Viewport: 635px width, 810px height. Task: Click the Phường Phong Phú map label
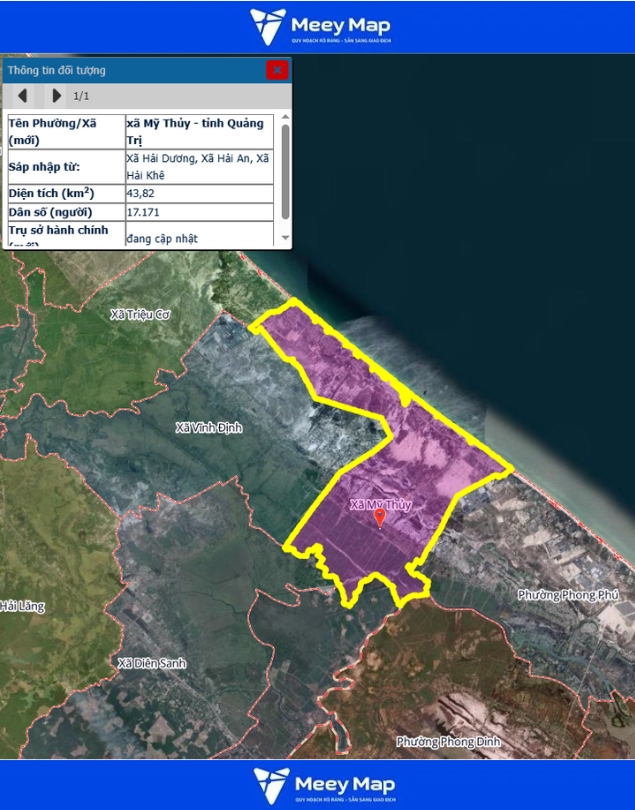pos(568,595)
